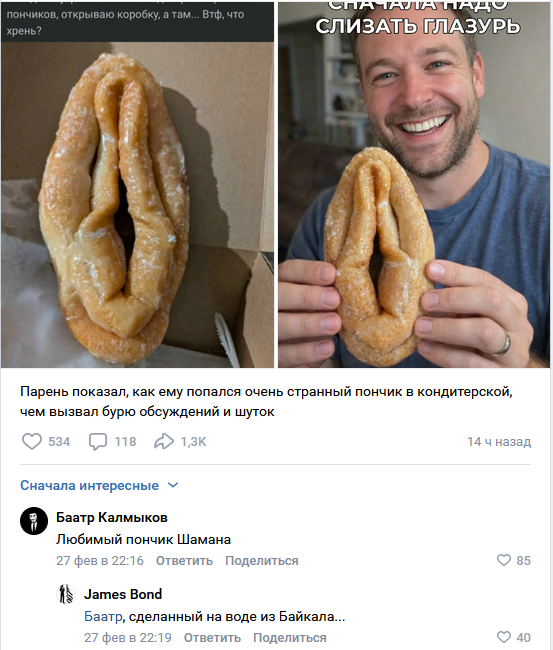Image resolution: width=553 pixels, height=650 pixels.
Task: Click the 27 фев в 22:16 timestamp
Action: 100,560
